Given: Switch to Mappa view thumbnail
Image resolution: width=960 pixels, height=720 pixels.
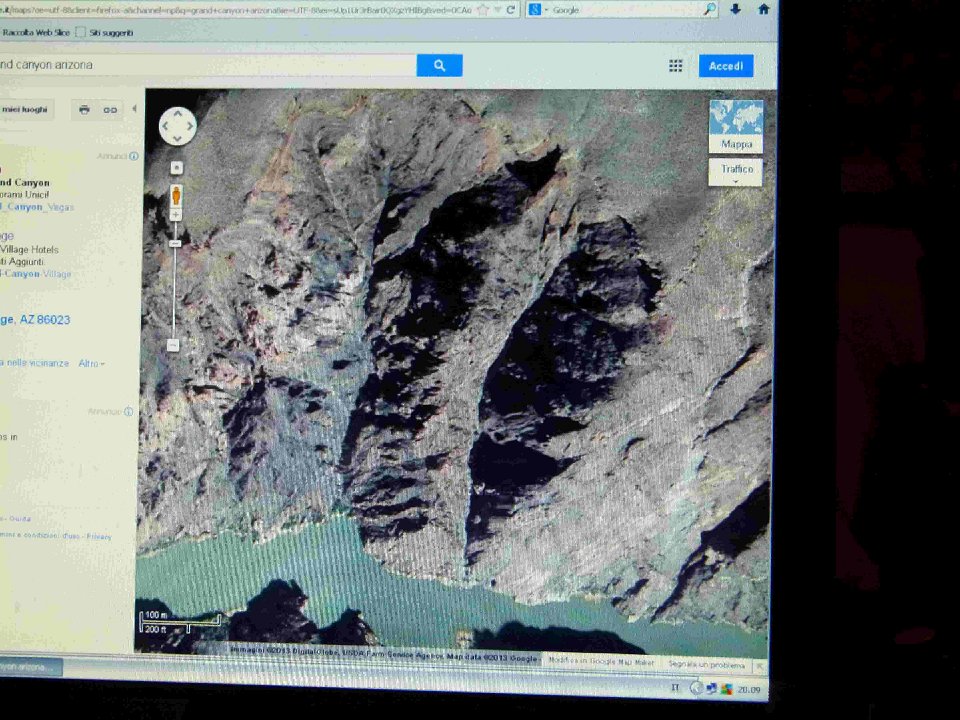Looking at the screenshot, I should (x=736, y=126).
